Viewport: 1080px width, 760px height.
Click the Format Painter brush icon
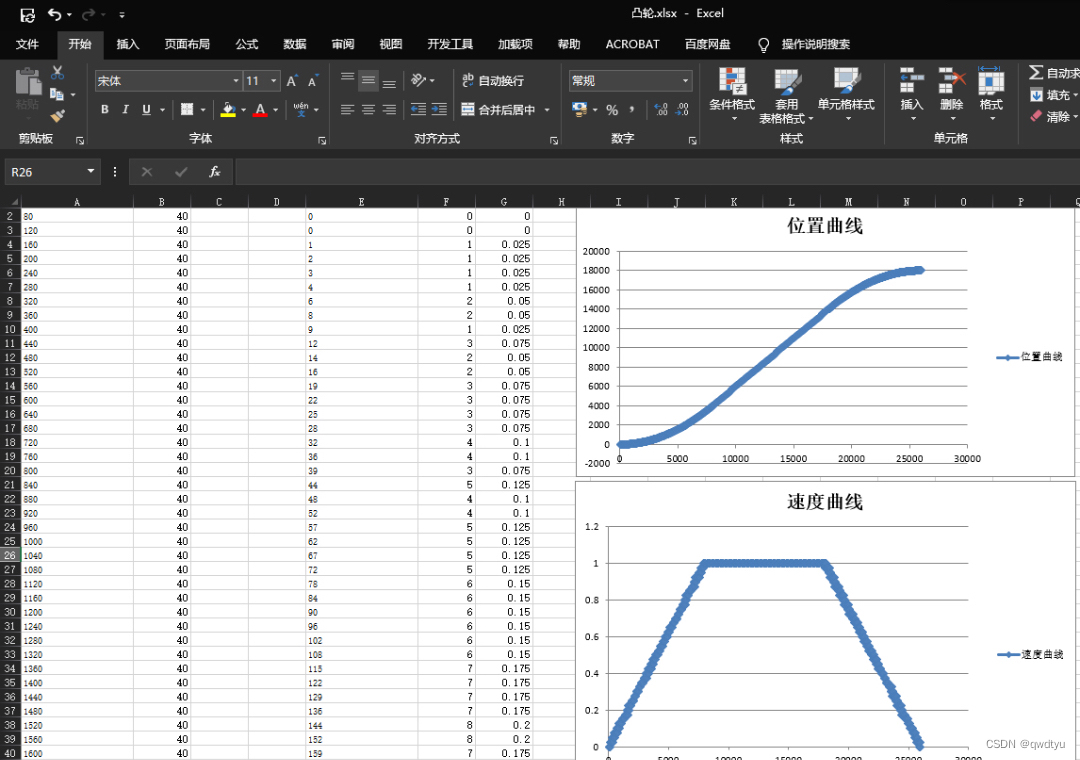[x=57, y=116]
